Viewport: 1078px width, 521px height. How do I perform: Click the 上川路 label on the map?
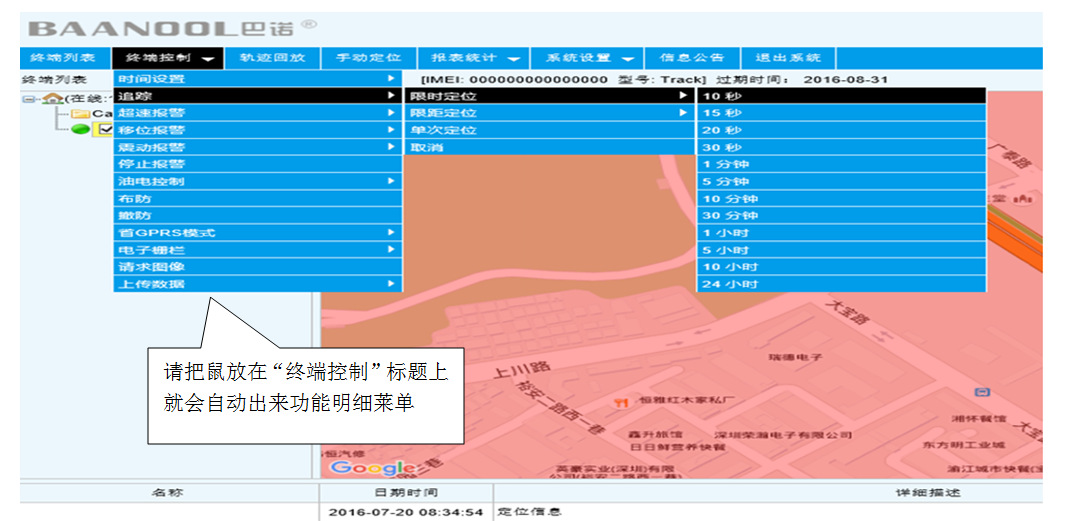point(522,371)
